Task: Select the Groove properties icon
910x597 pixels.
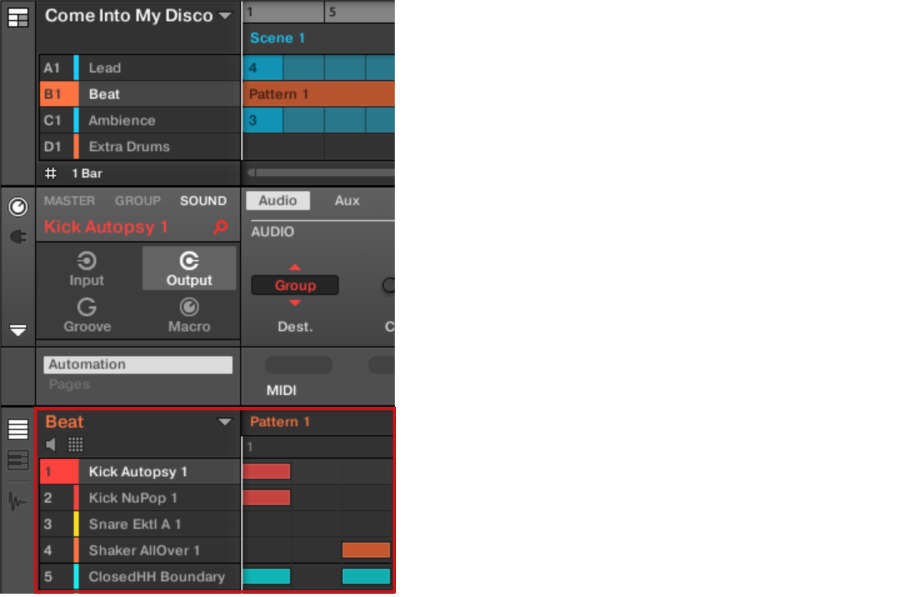Action: (x=87, y=314)
